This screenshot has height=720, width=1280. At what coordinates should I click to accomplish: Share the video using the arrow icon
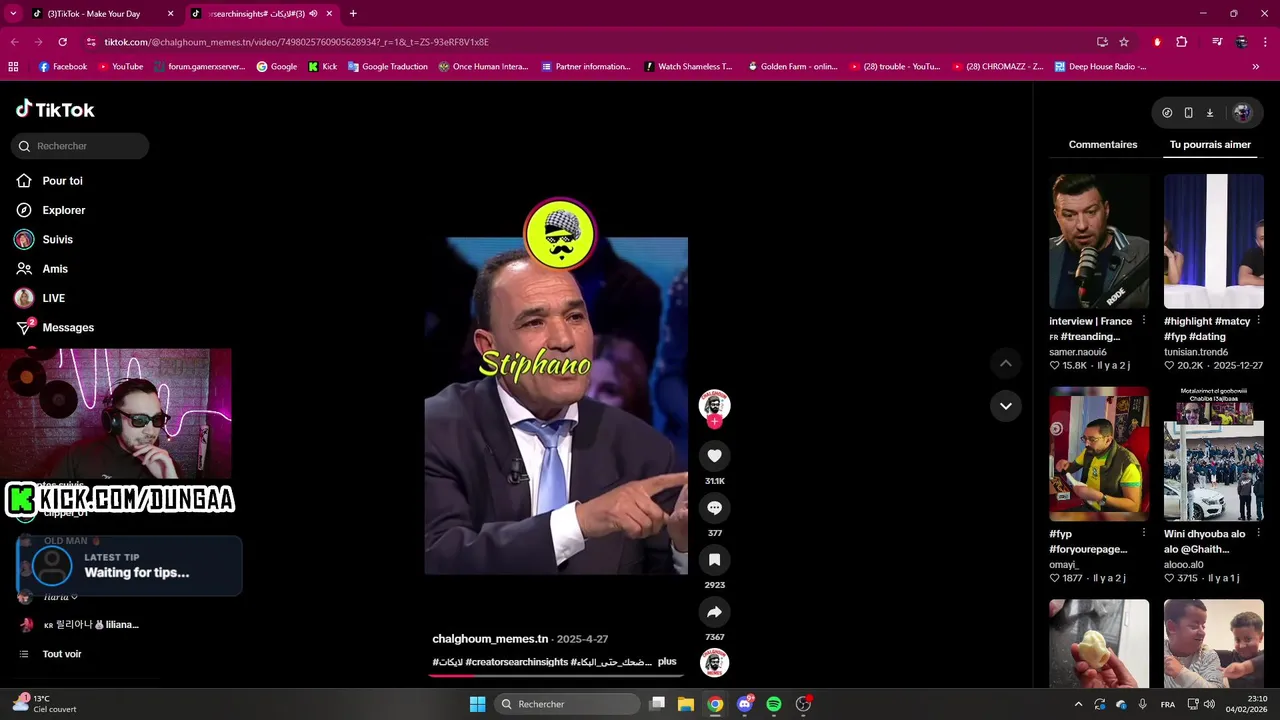click(x=714, y=612)
